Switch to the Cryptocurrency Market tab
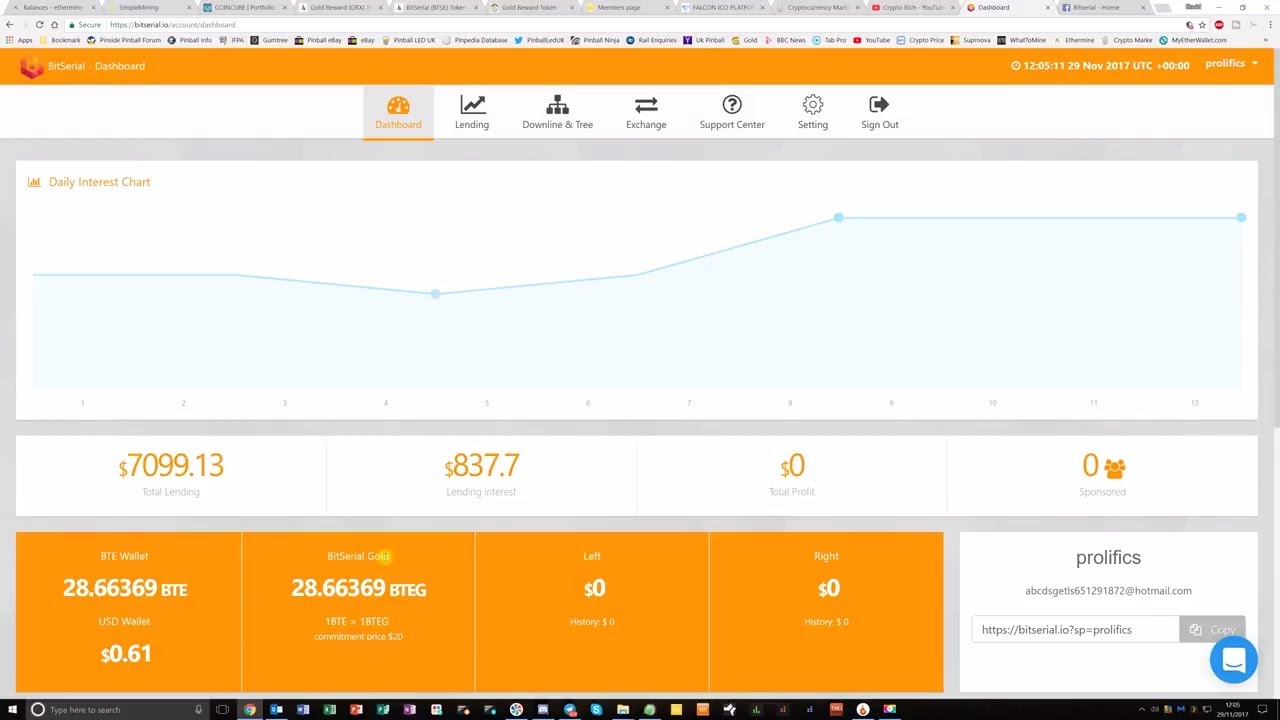The image size is (1280, 720). click(x=816, y=7)
